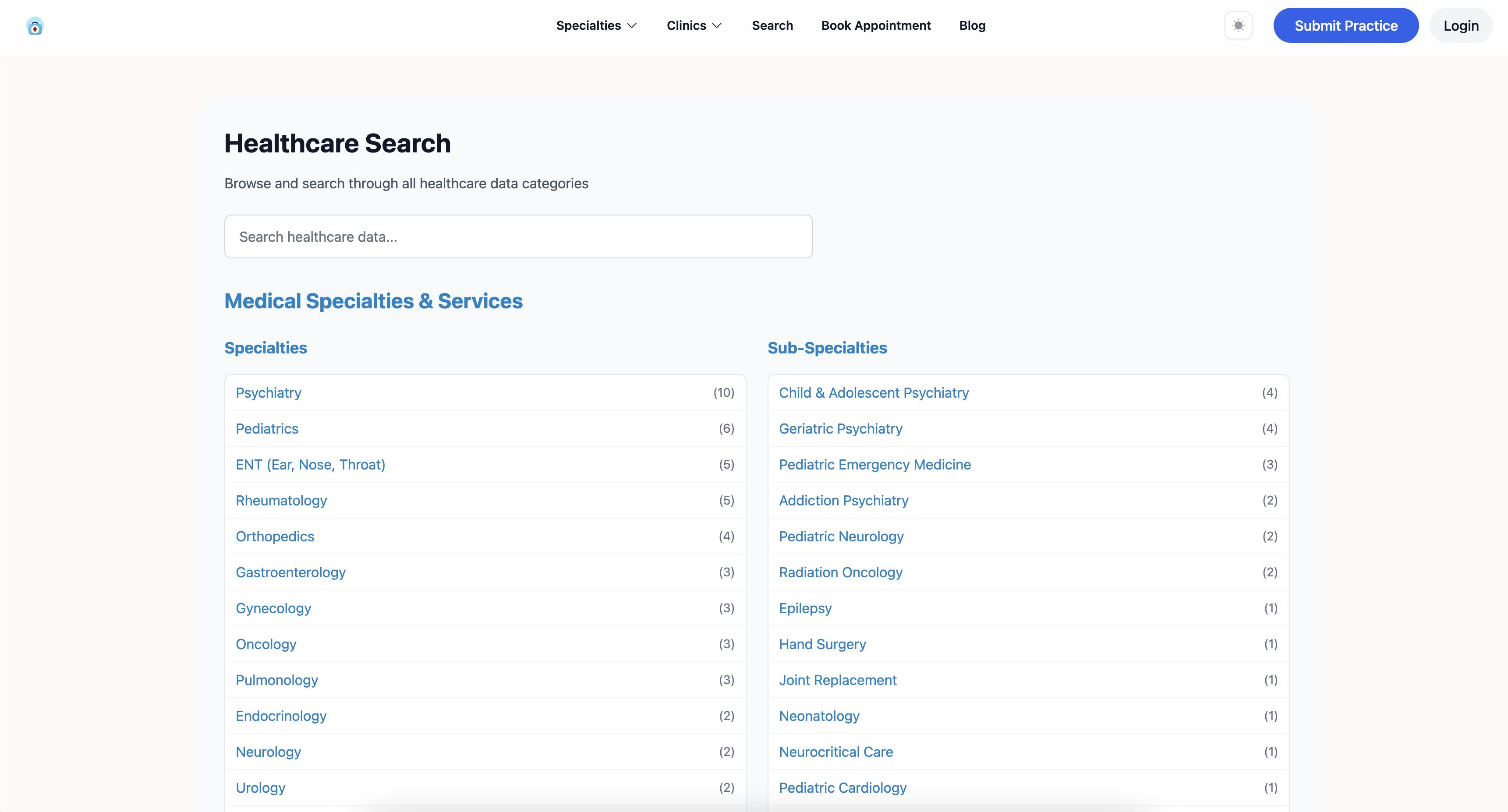Open Pediatric Emergency Medicine link
The height and width of the screenshot is (812, 1508).
[x=874, y=465]
